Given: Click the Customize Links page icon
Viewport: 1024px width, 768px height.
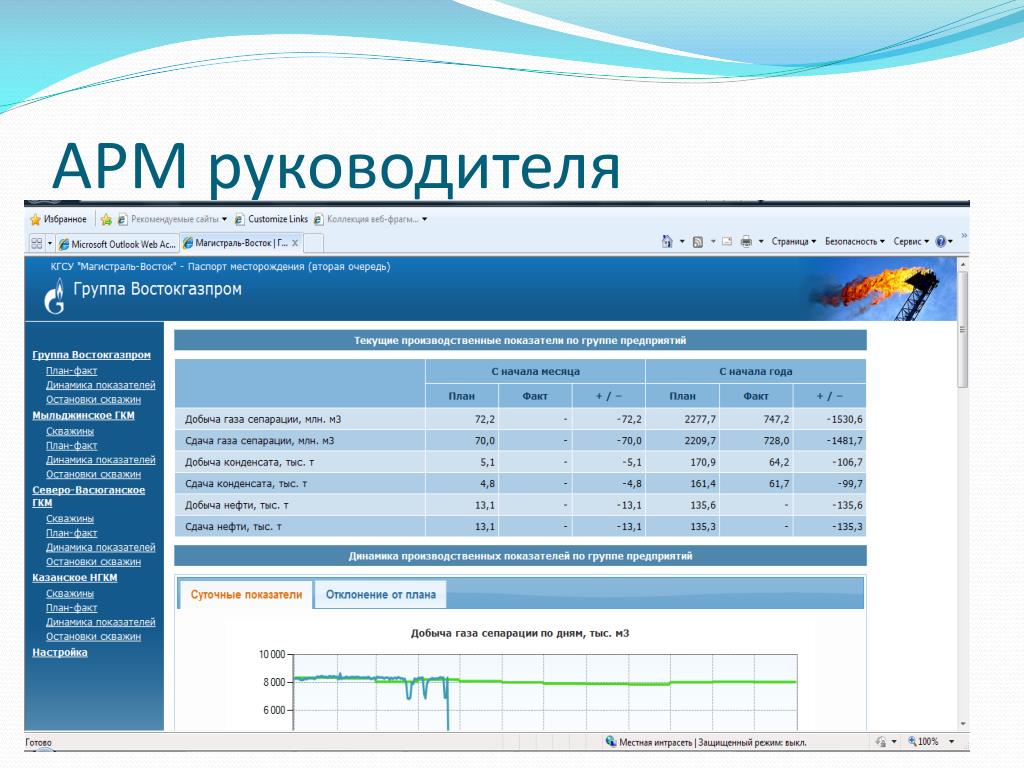Looking at the screenshot, I should pos(240,219).
